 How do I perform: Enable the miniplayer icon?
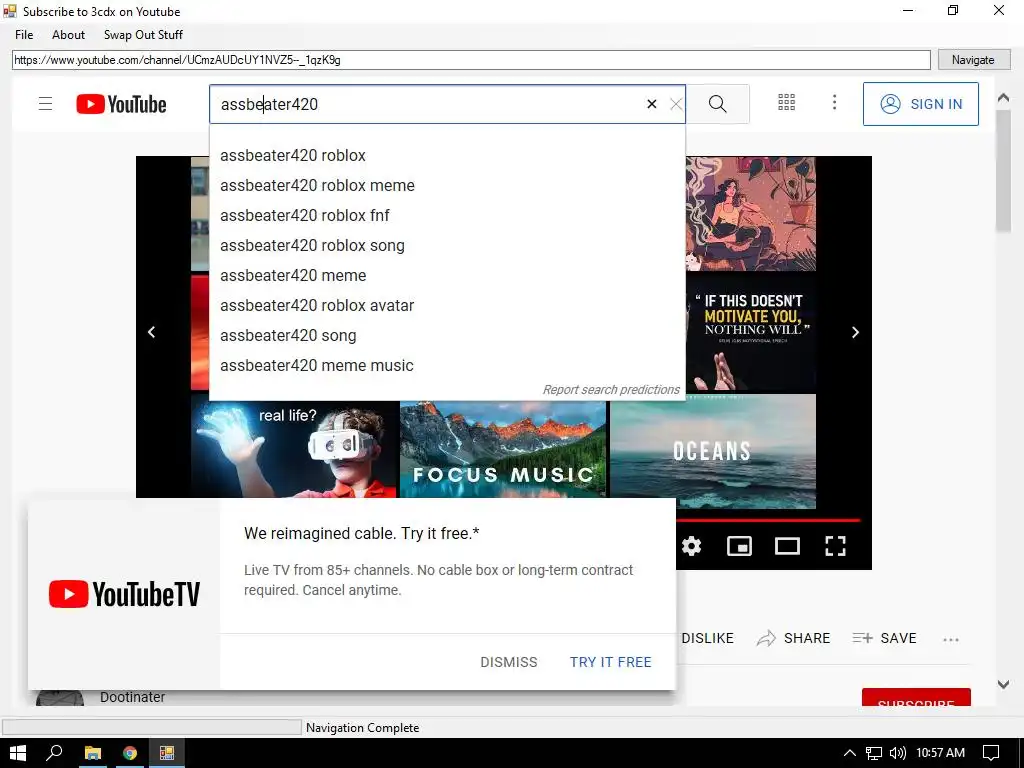tap(739, 546)
